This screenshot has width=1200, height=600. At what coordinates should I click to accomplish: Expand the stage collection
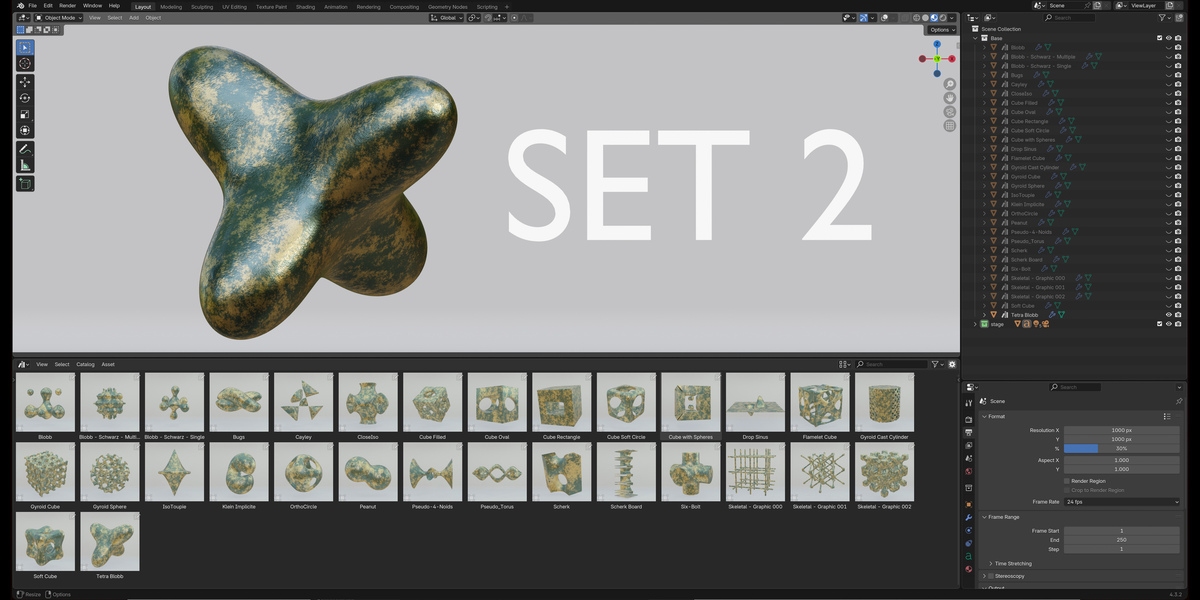[x=975, y=324]
